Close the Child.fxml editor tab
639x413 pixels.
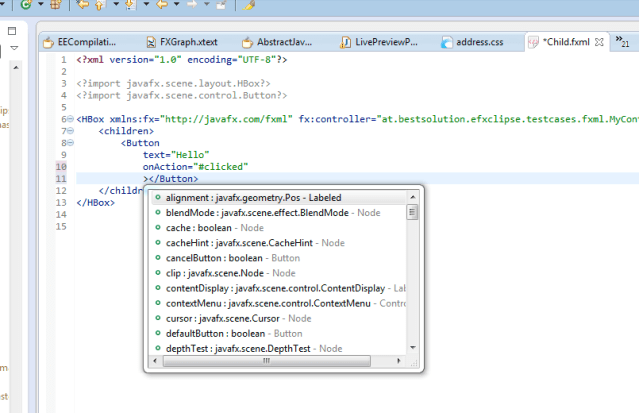[599, 43]
